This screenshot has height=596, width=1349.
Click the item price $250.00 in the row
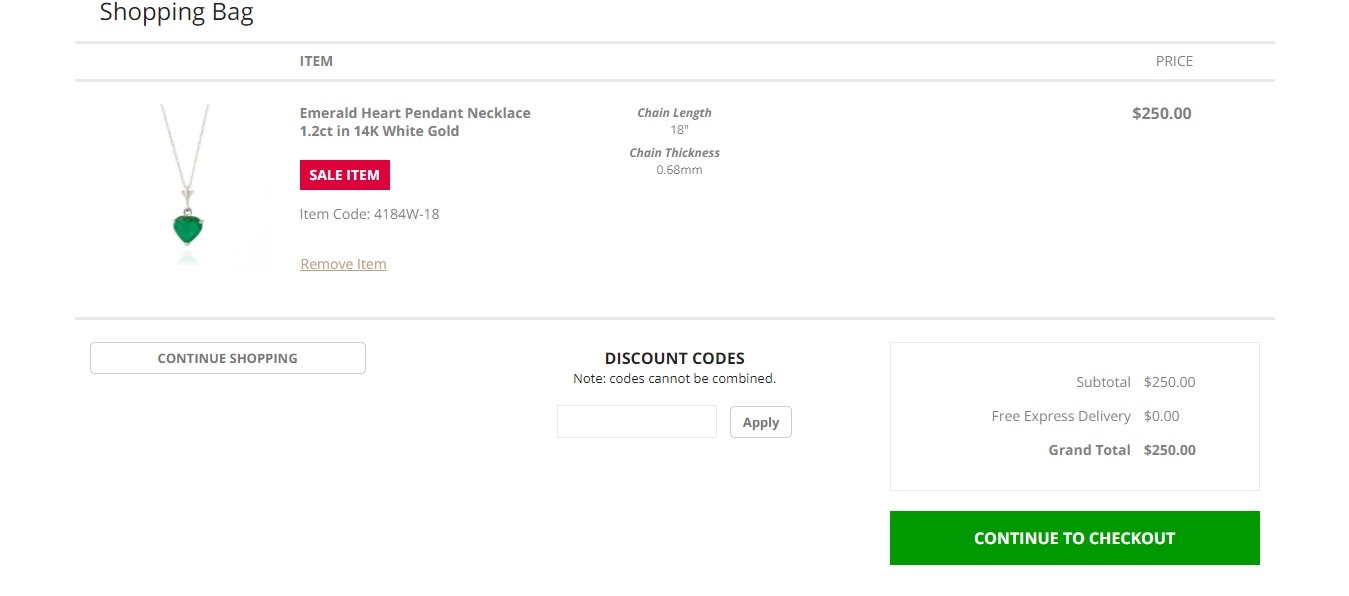pos(1162,113)
